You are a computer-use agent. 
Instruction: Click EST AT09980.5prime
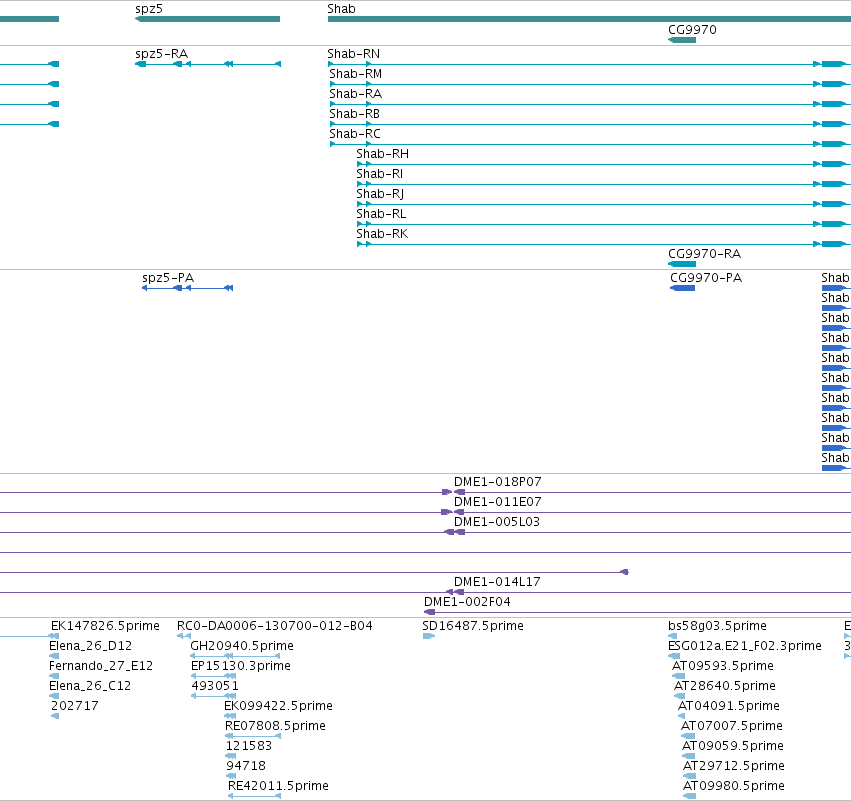(x=734, y=786)
